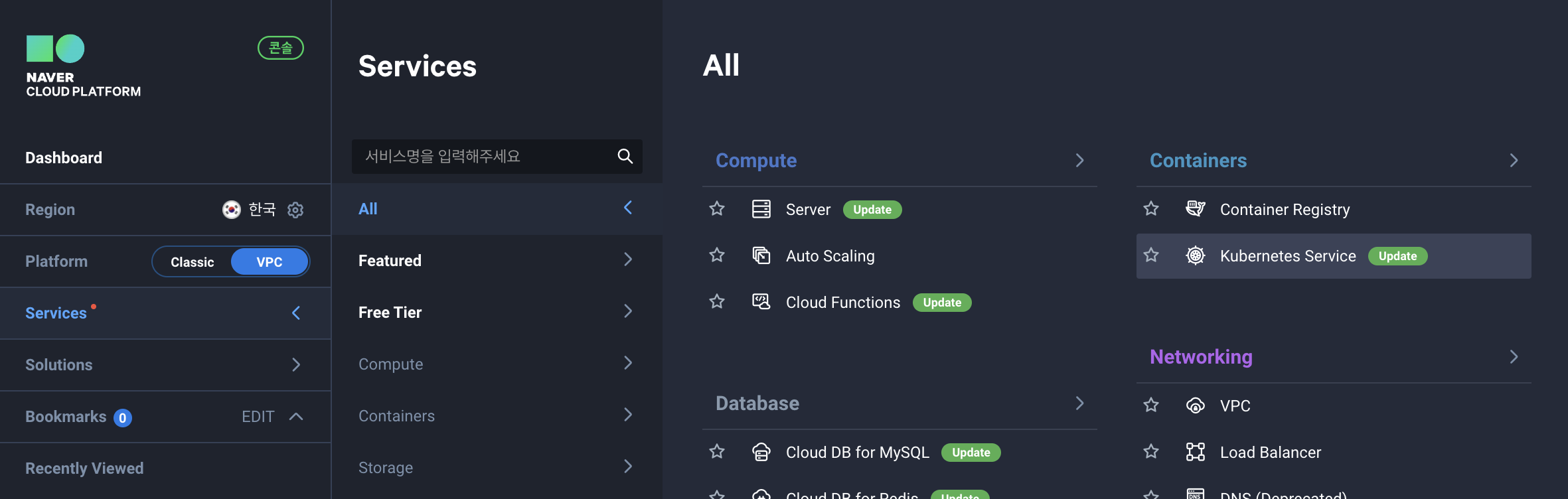Image resolution: width=1568 pixels, height=499 pixels.
Task: Click the Server service icon
Action: coord(761,209)
